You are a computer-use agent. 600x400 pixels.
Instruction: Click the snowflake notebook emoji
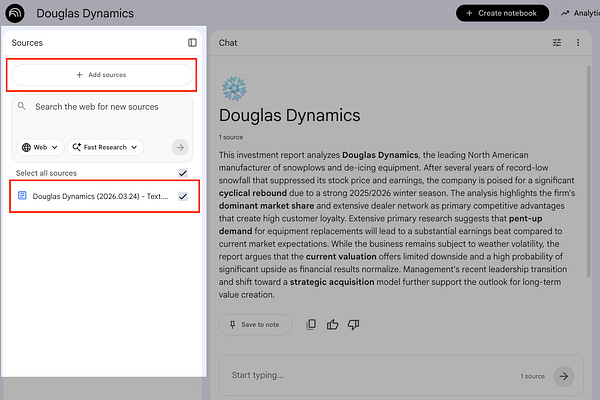pos(234,88)
